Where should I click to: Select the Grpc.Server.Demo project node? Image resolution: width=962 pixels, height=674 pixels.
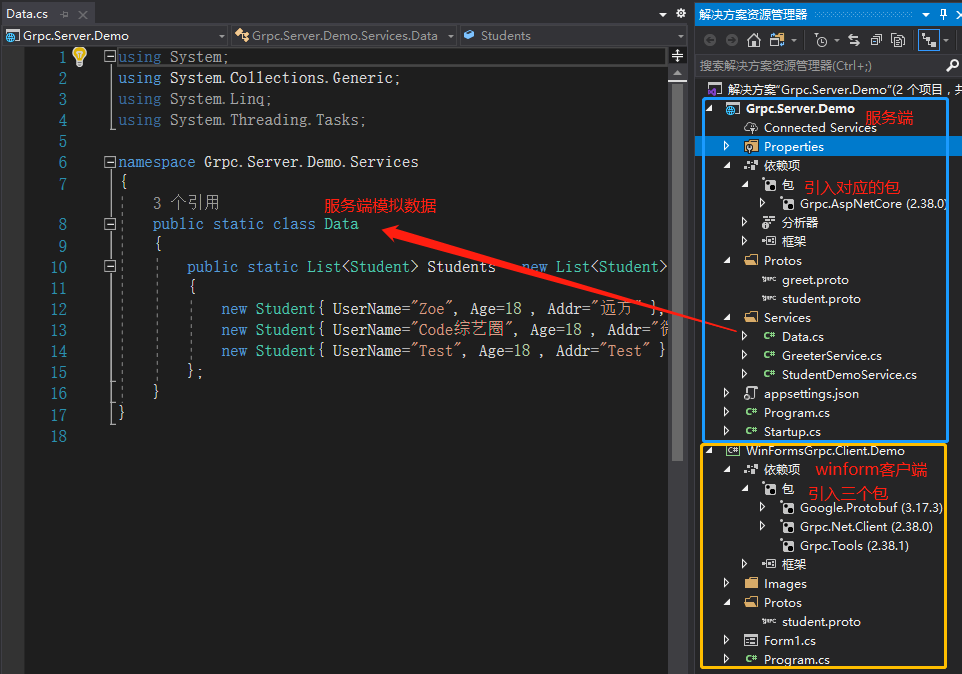[x=800, y=109]
